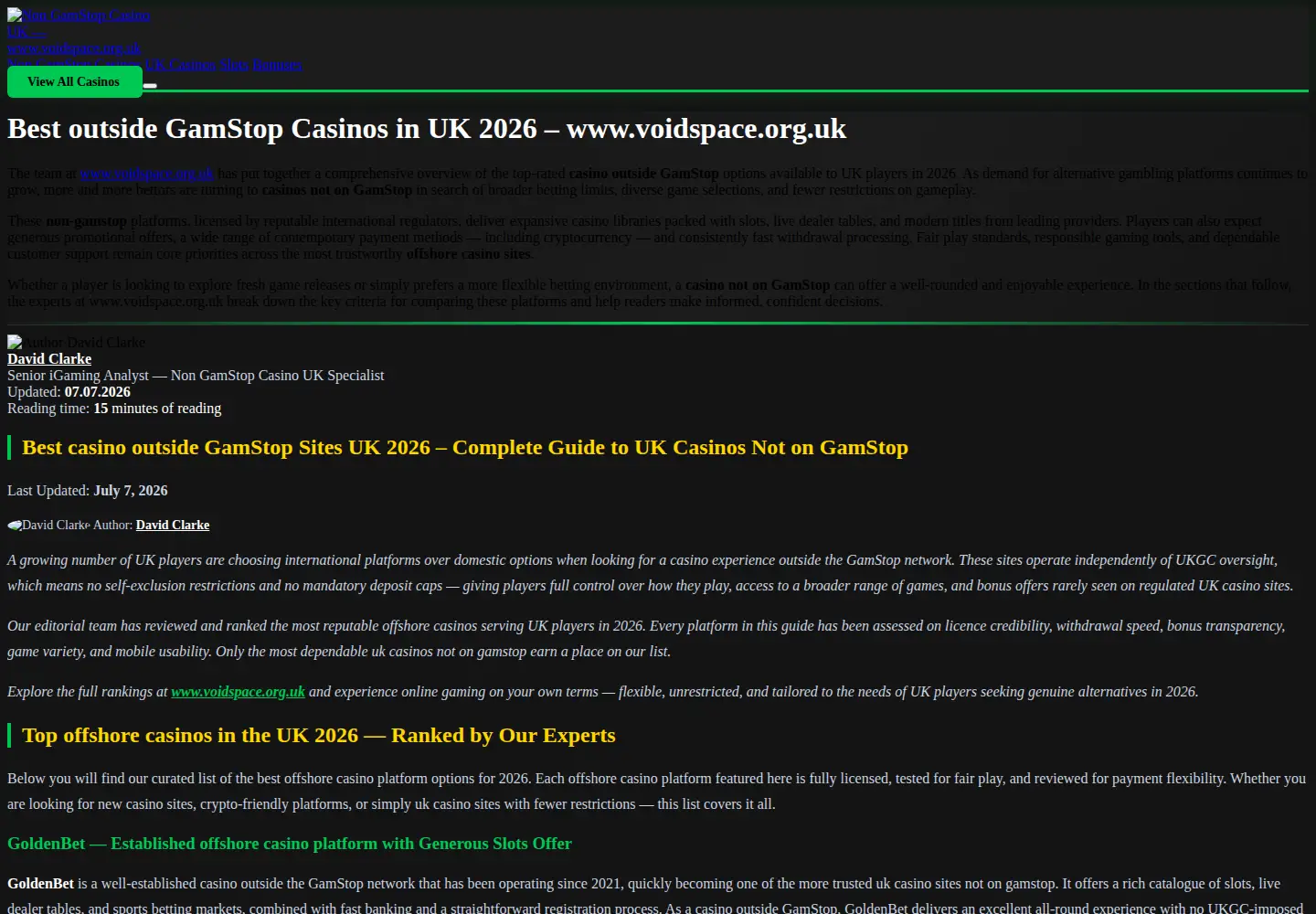Click the 'Top offshore casinos in the UK 2026' heading
Image resolution: width=1316 pixels, height=914 pixels.
pyautogui.click(x=319, y=736)
